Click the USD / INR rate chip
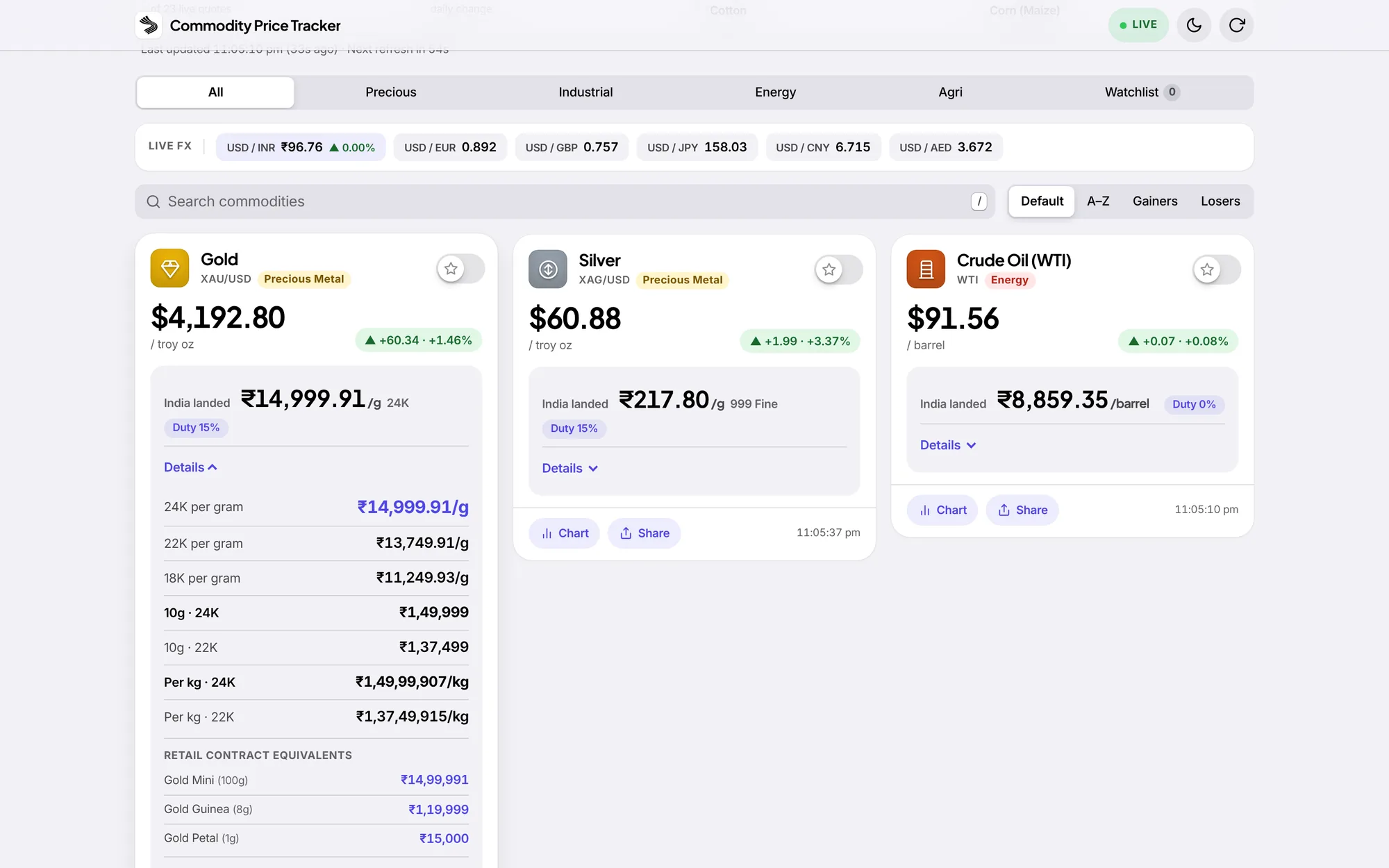This screenshot has width=1389, height=868. click(301, 147)
